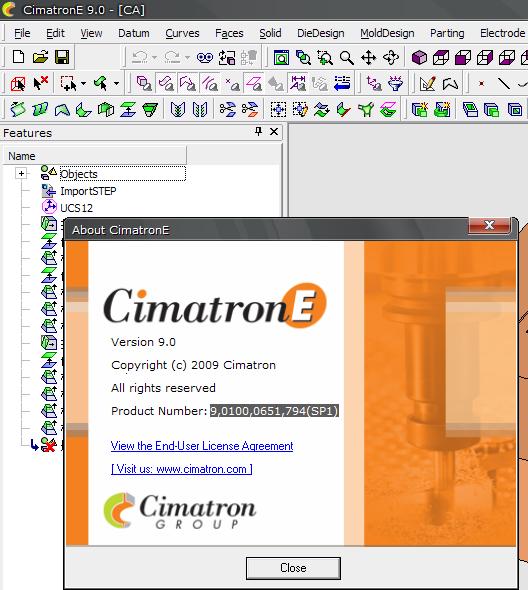This screenshot has width=528, height=590.
Task: Open the Electrode menu
Action: [x=502, y=33]
